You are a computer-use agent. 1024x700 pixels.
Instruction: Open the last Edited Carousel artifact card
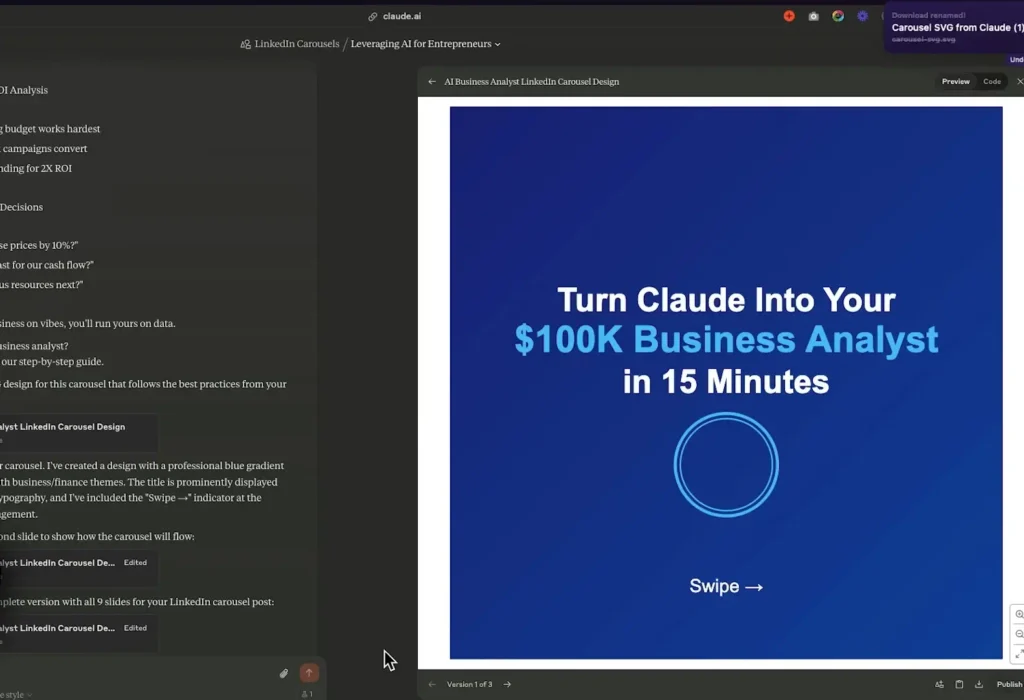pos(78,633)
